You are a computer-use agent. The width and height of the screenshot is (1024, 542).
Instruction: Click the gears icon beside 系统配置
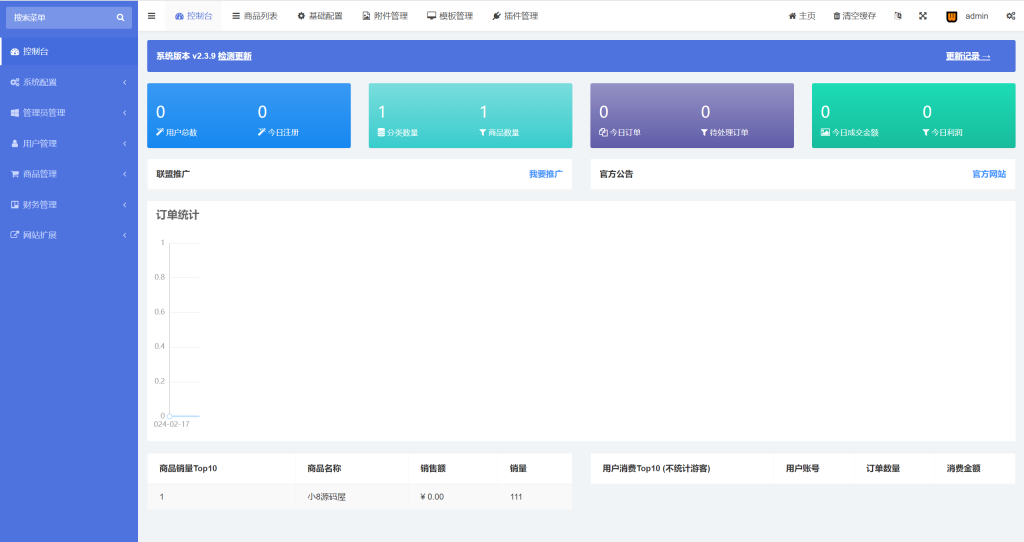[14, 82]
